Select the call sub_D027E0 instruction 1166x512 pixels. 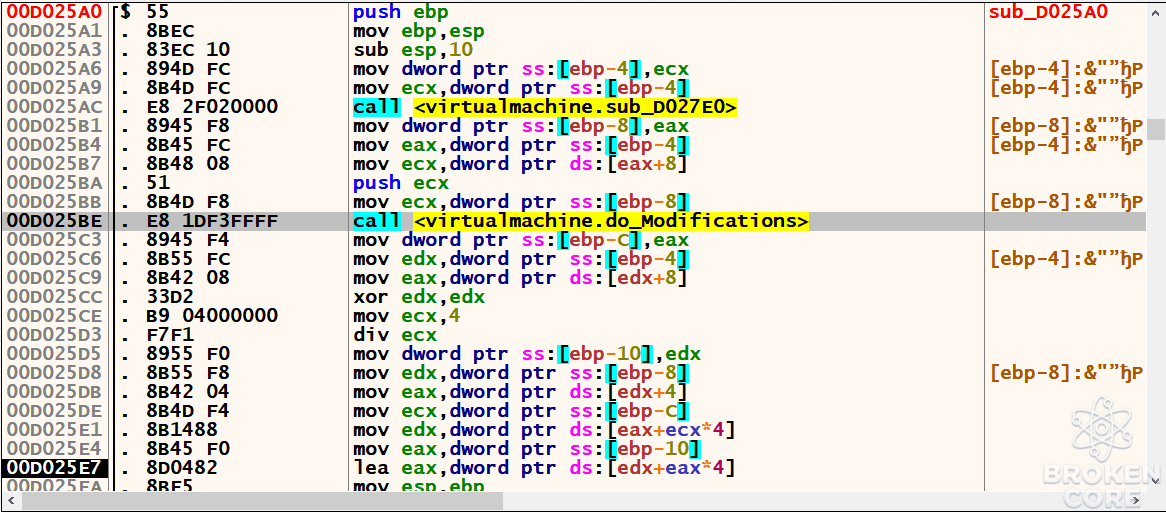click(x=544, y=108)
